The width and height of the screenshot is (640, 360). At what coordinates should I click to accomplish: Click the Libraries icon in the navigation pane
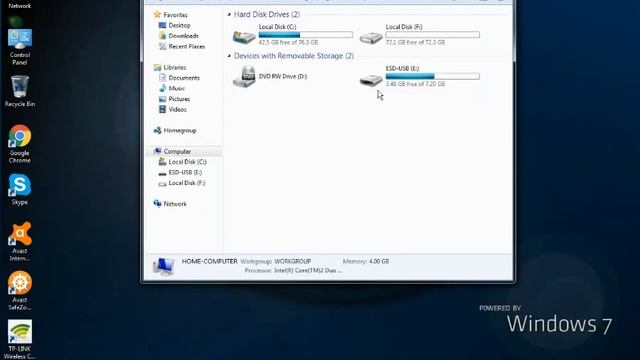(157, 67)
